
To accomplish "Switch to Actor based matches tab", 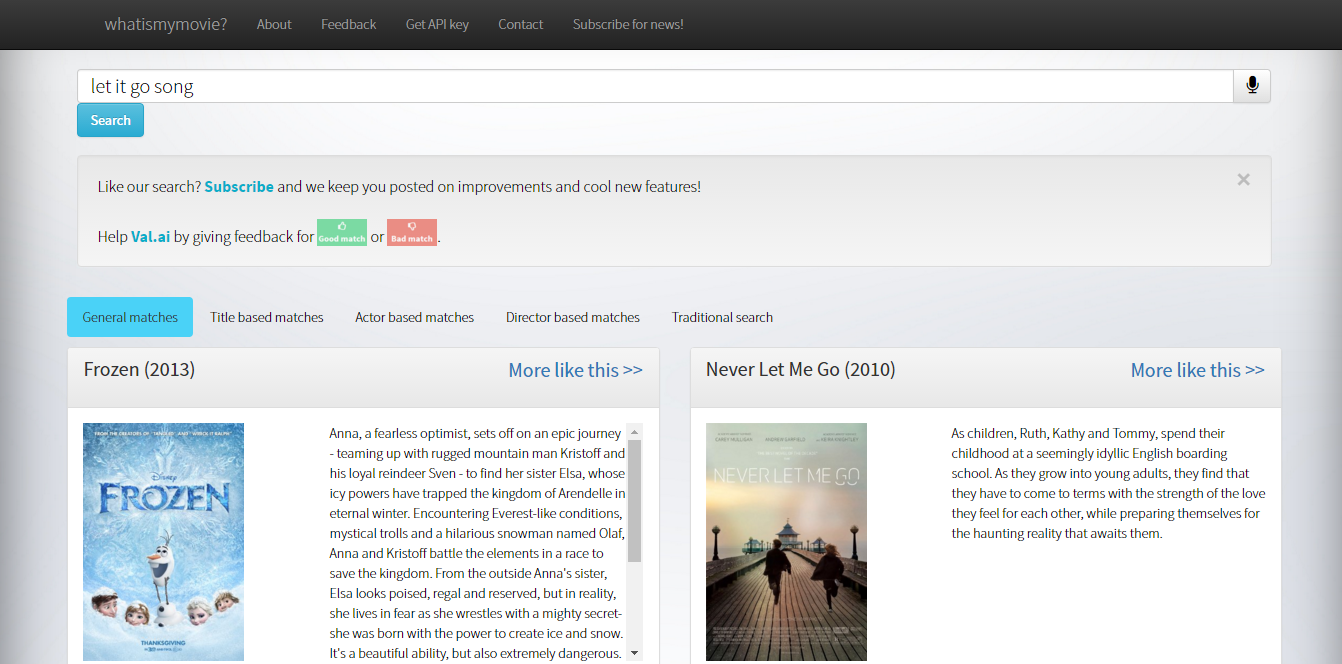I will click(415, 317).
